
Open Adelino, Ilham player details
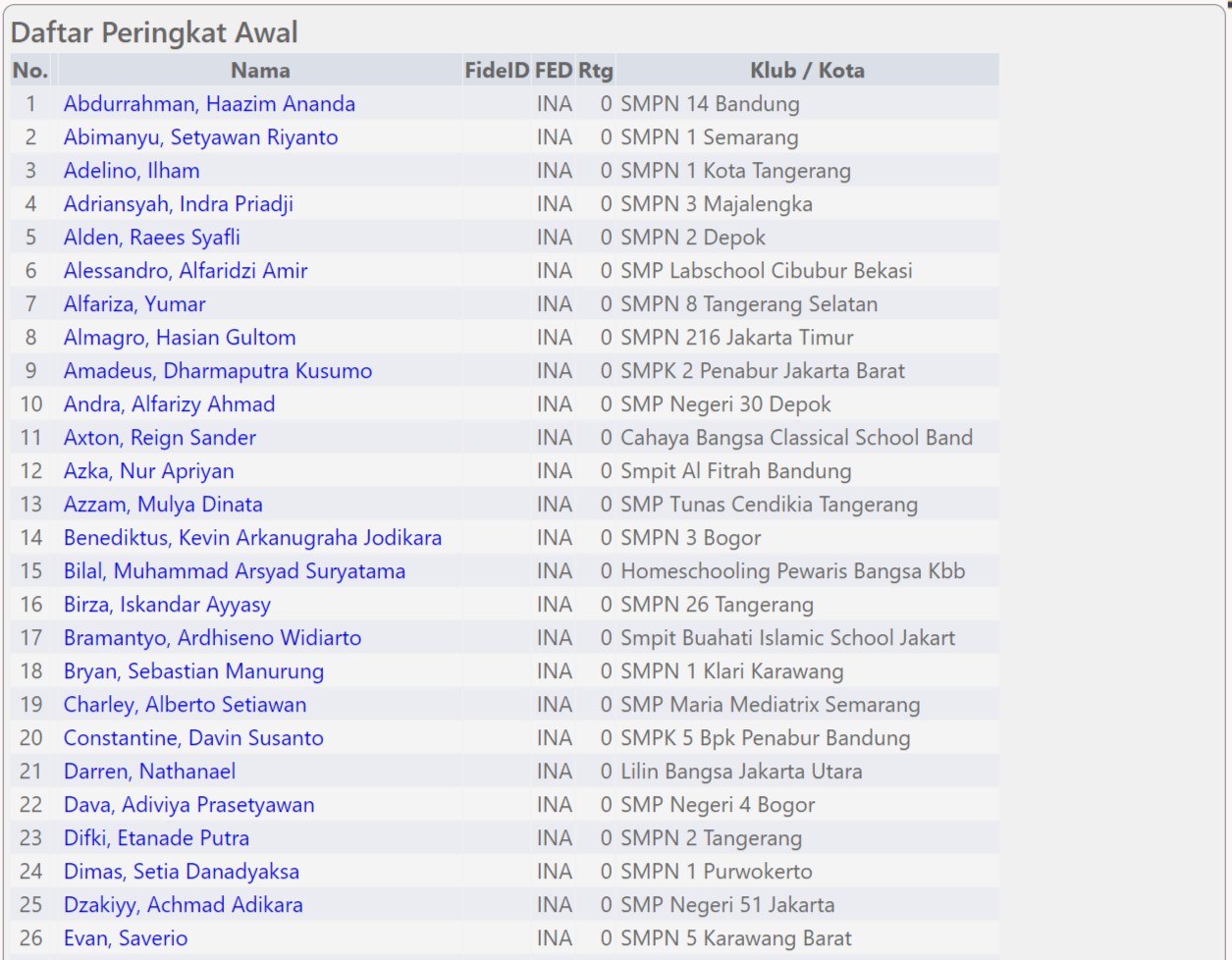132,171
